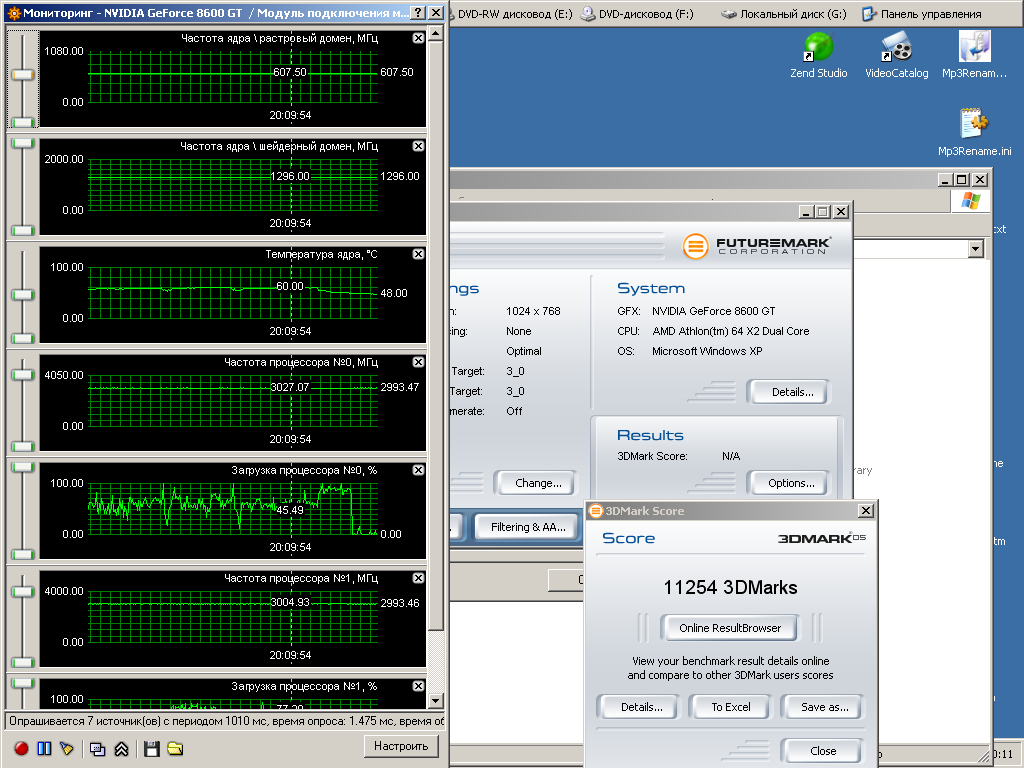Open DVD drive (F:) from top toolbar
This screenshot has height=768, width=1024.
(637, 14)
